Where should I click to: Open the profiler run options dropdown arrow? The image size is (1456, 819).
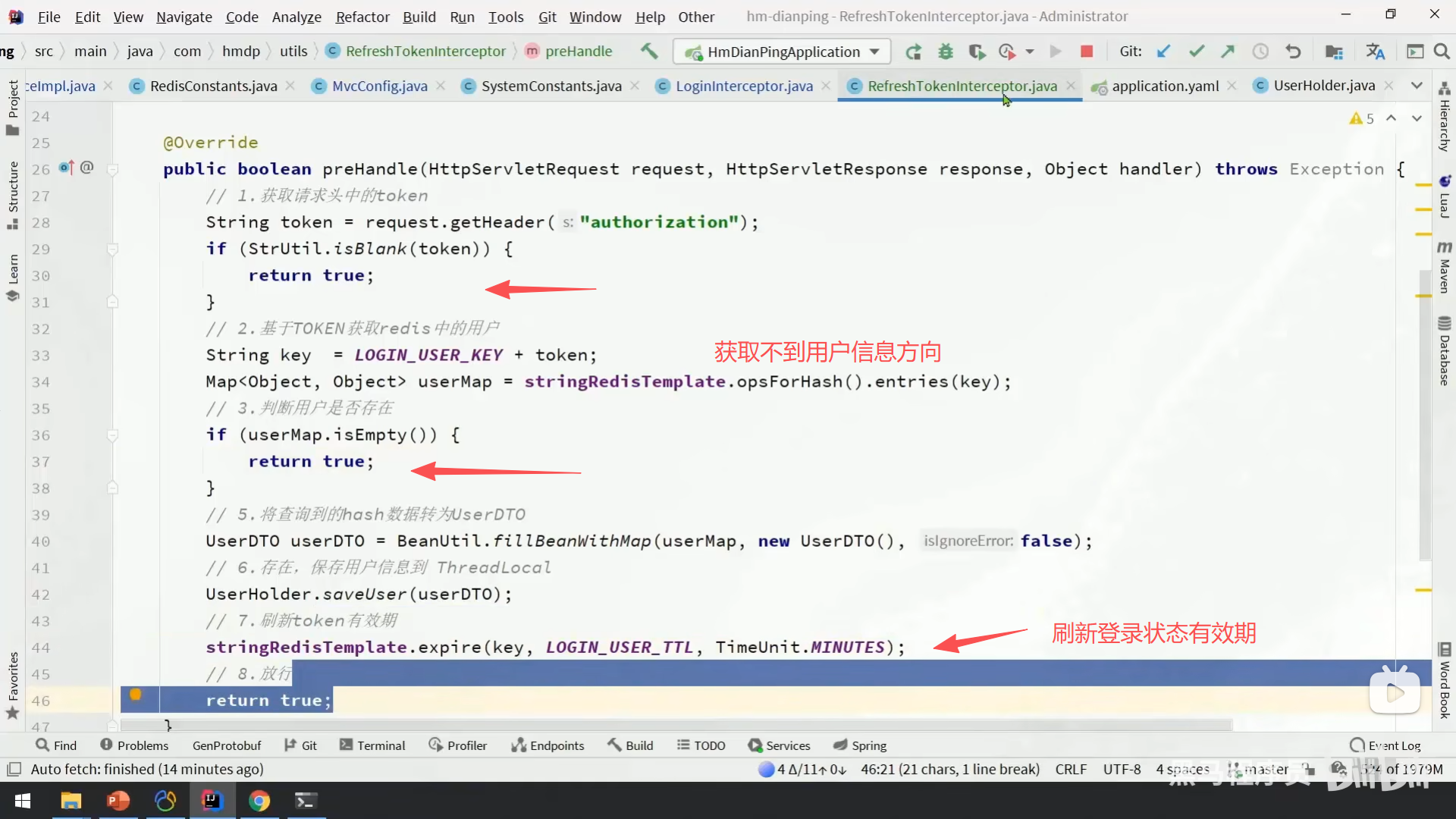click(x=1029, y=52)
